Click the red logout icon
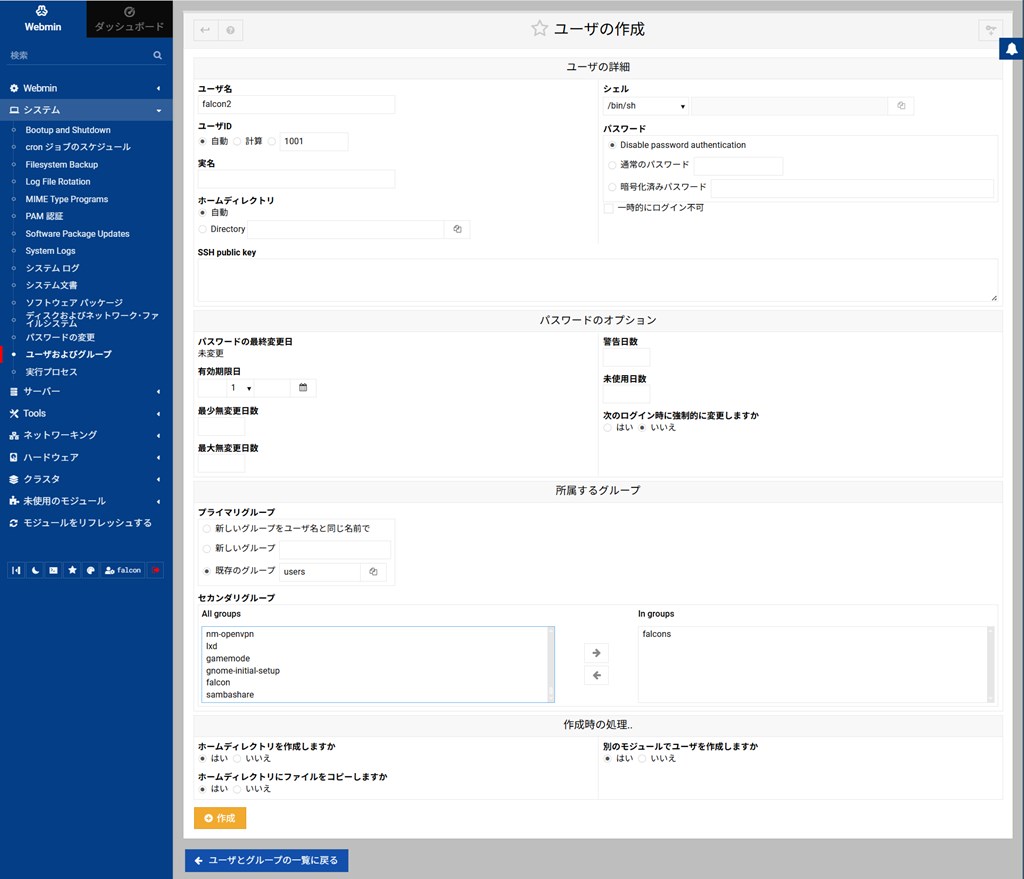Viewport: 1024px width, 879px height. click(155, 570)
